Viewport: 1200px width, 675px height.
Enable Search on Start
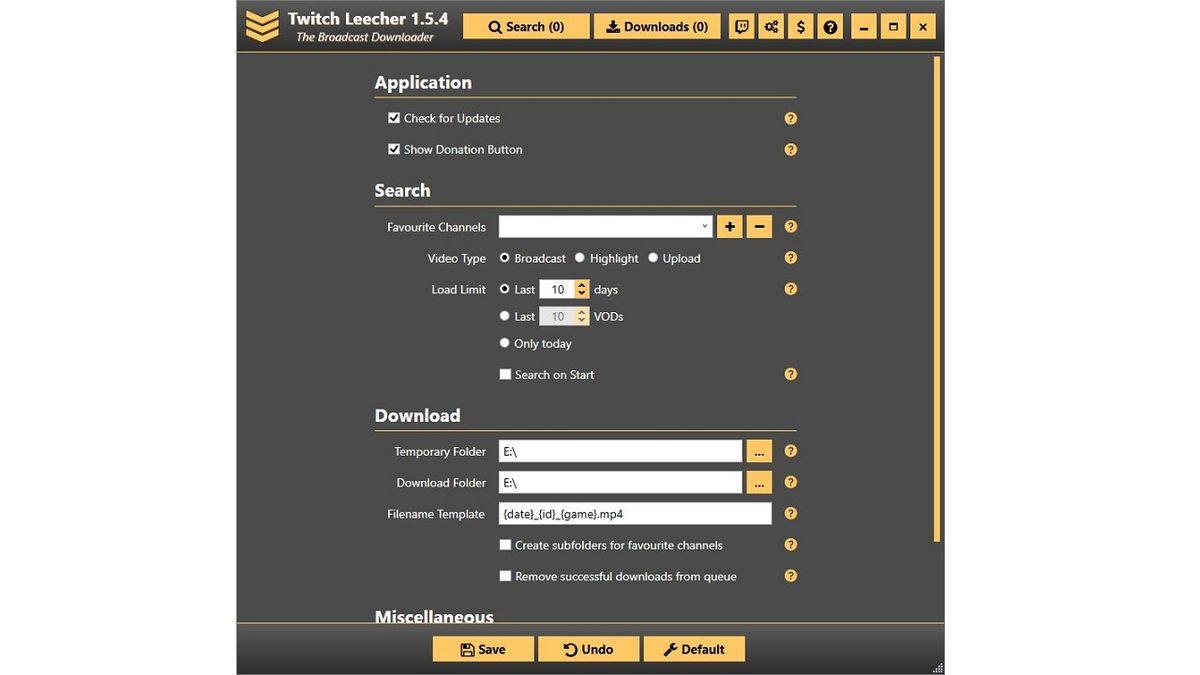[505, 374]
